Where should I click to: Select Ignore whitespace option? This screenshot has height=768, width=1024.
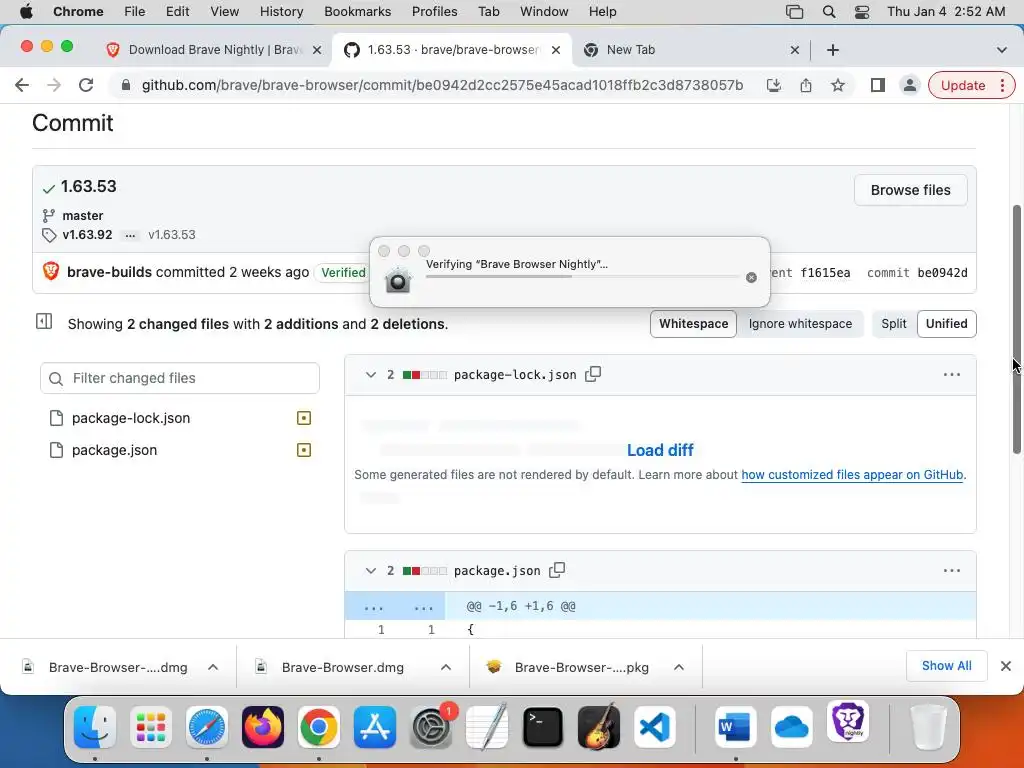point(800,324)
